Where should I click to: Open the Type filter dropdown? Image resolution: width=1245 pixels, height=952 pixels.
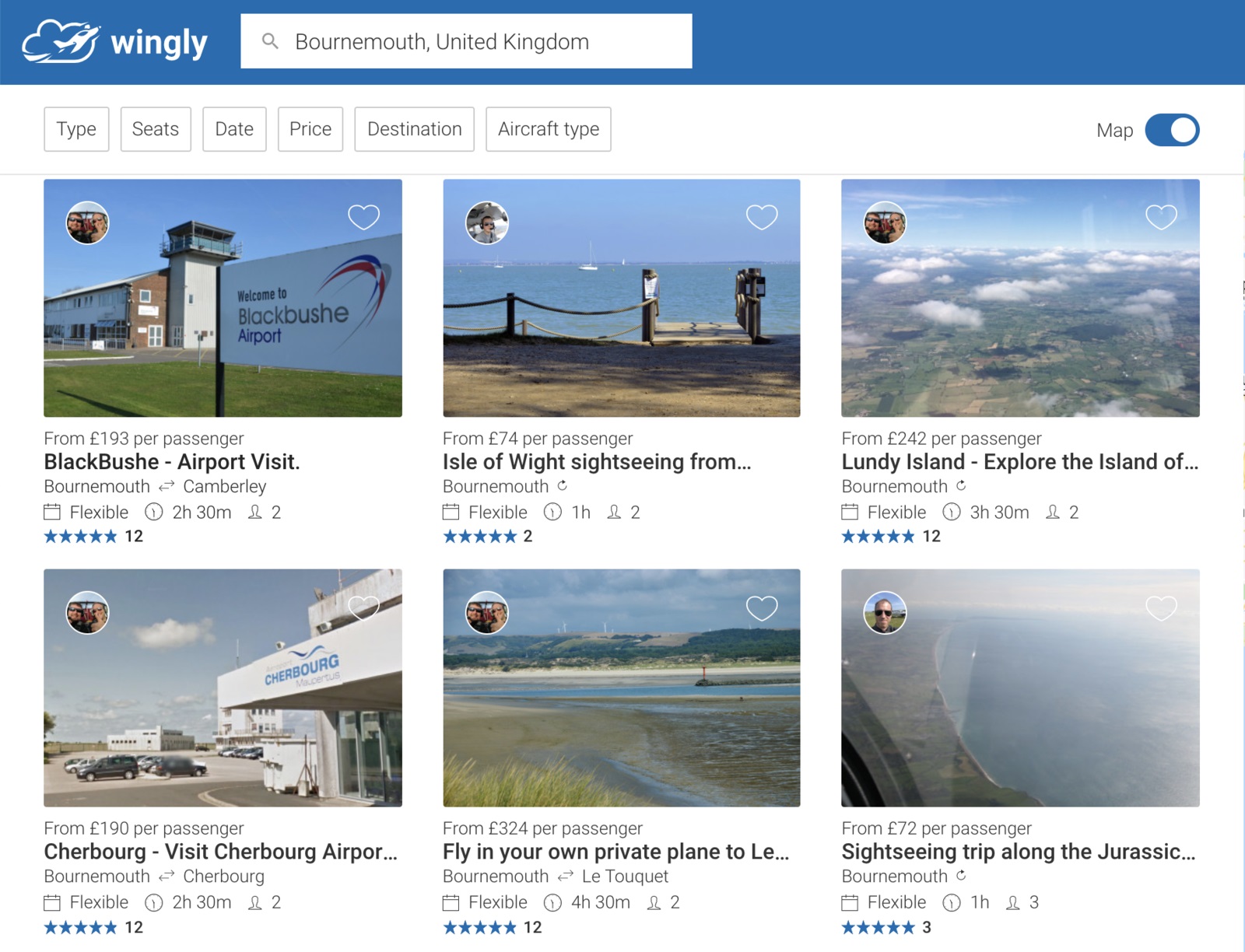coord(76,129)
